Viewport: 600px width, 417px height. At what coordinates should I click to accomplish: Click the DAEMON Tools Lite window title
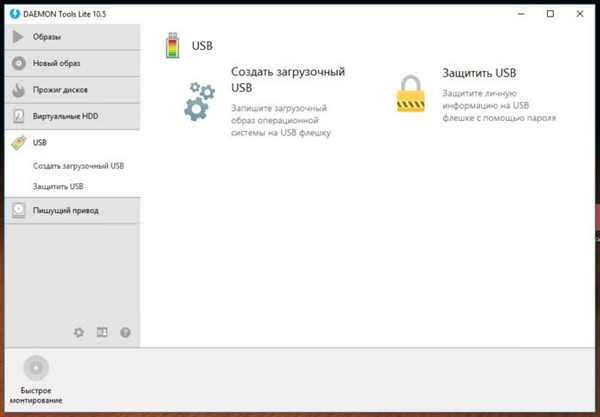click(x=65, y=14)
